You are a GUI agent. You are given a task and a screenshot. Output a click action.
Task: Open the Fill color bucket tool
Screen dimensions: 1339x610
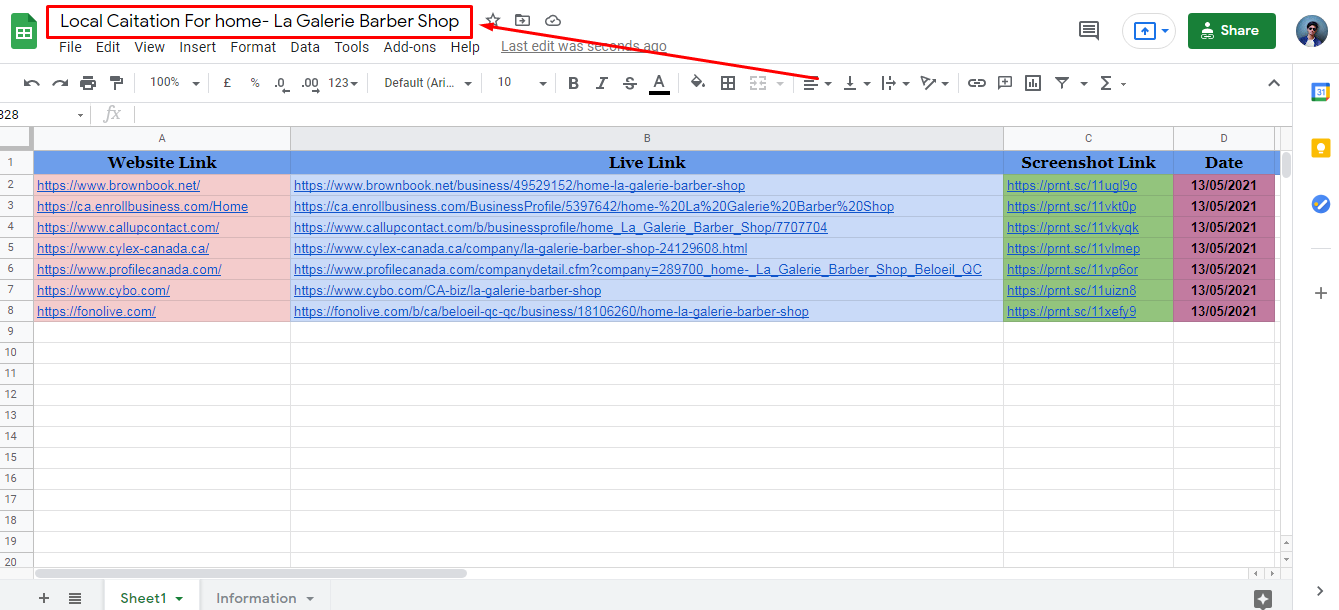click(697, 83)
